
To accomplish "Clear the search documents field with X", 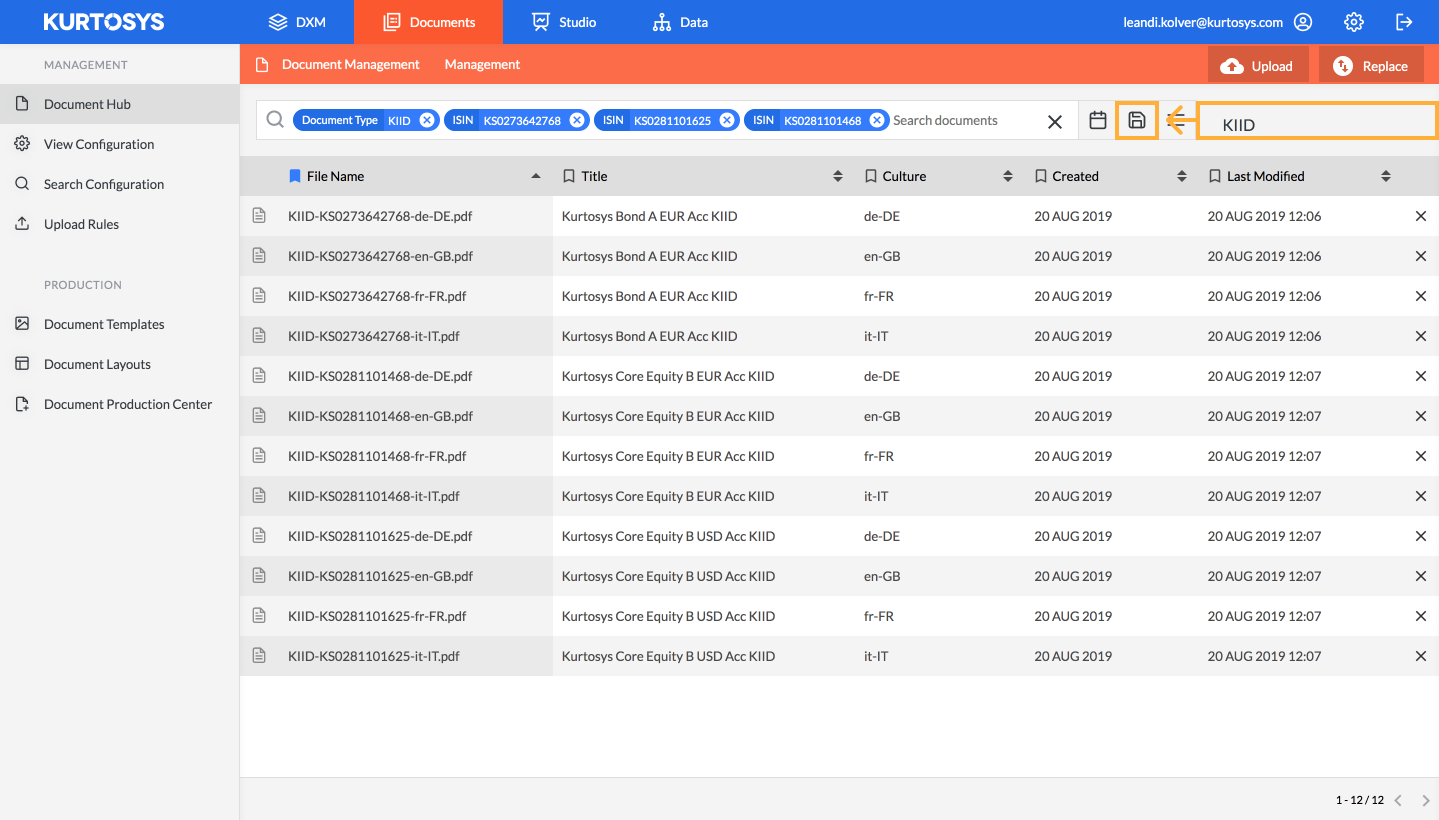I will tap(1055, 121).
